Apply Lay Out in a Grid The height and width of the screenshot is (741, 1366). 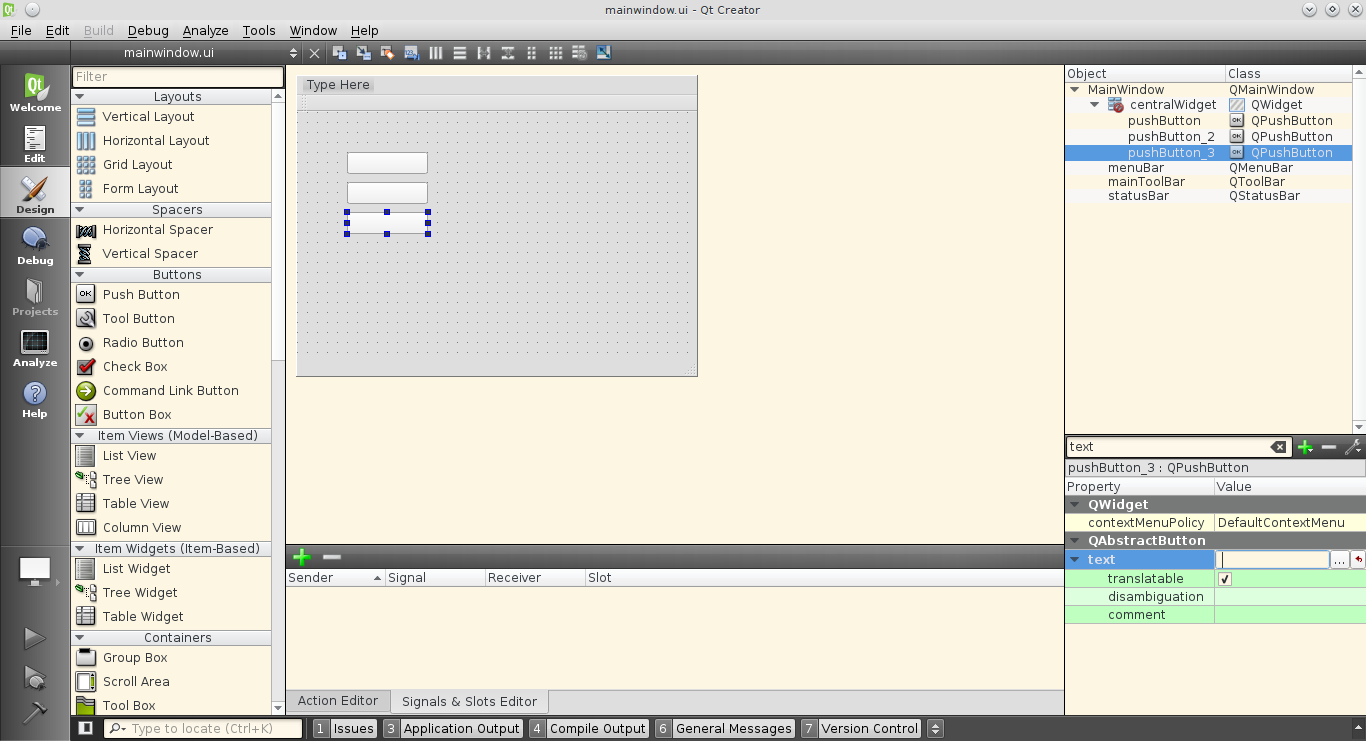point(556,53)
